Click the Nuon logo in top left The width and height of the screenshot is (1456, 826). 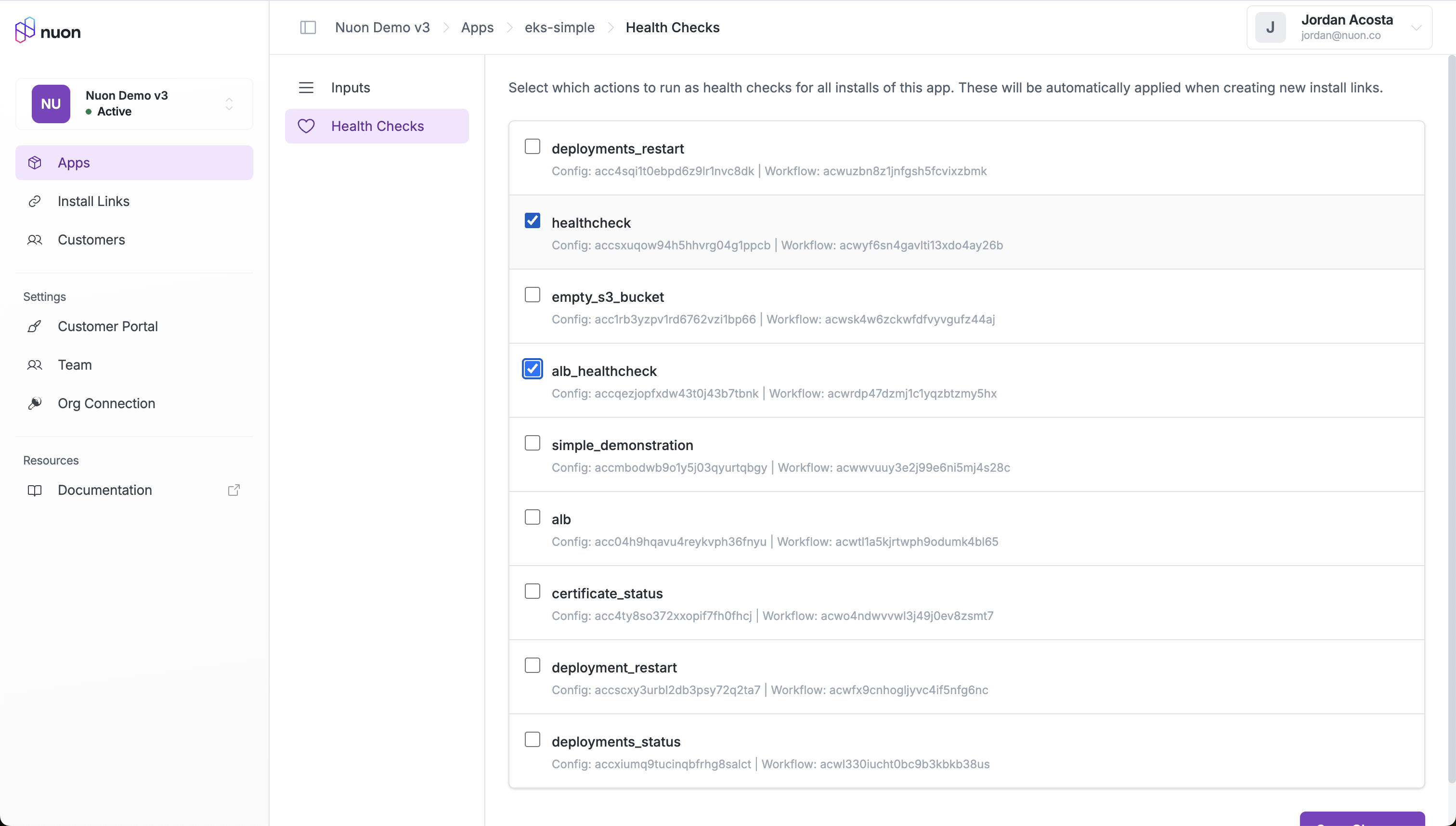click(x=48, y=31)
